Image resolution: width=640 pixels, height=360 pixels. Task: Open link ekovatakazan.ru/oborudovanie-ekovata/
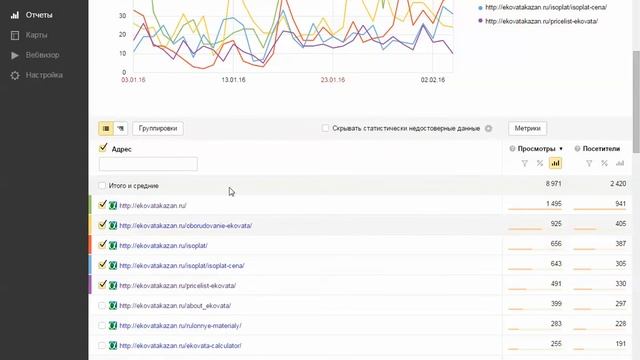[x=186, y=226]
